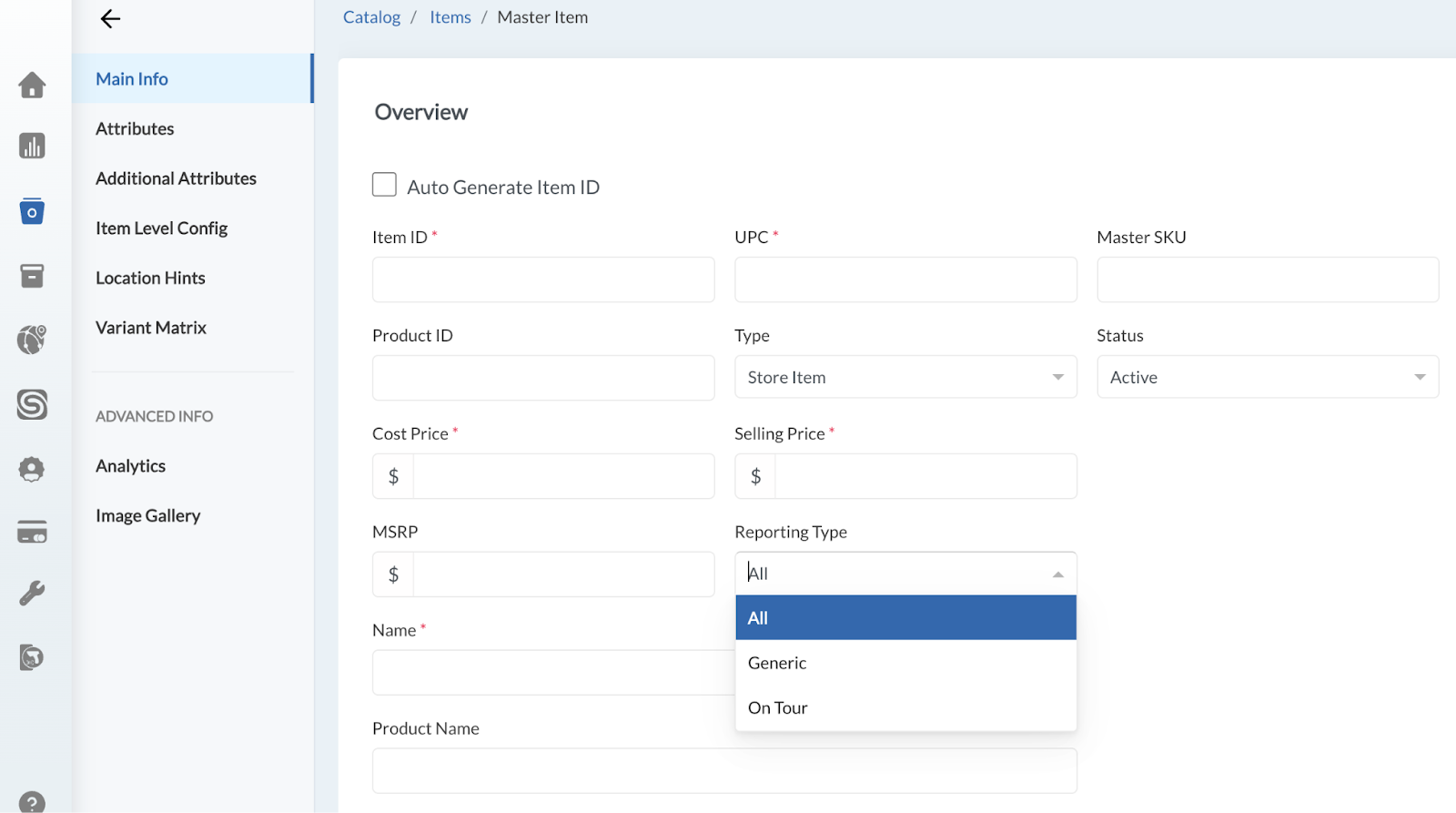This screenshot has width=1456, height=813.
Task: Open the Variant Matrix section
Action: point(151,328)
